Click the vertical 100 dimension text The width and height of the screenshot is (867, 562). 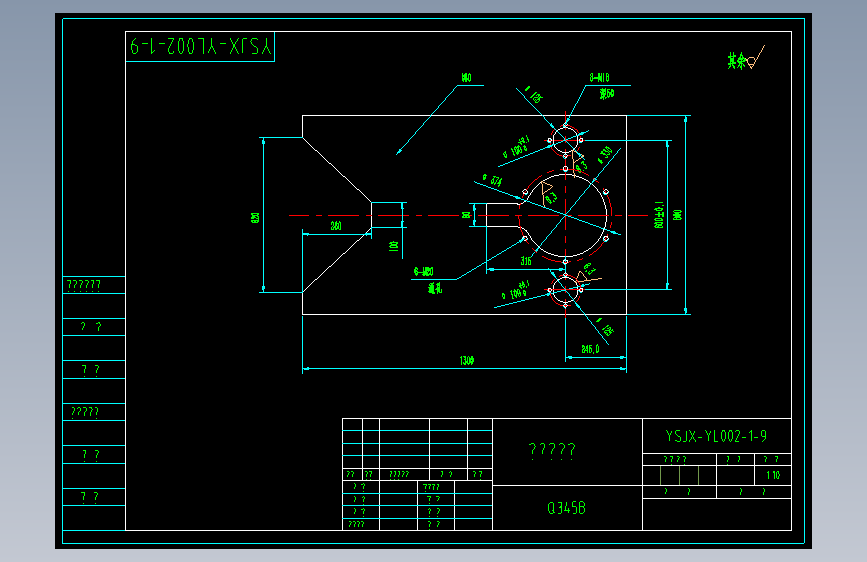pos(394,246)
